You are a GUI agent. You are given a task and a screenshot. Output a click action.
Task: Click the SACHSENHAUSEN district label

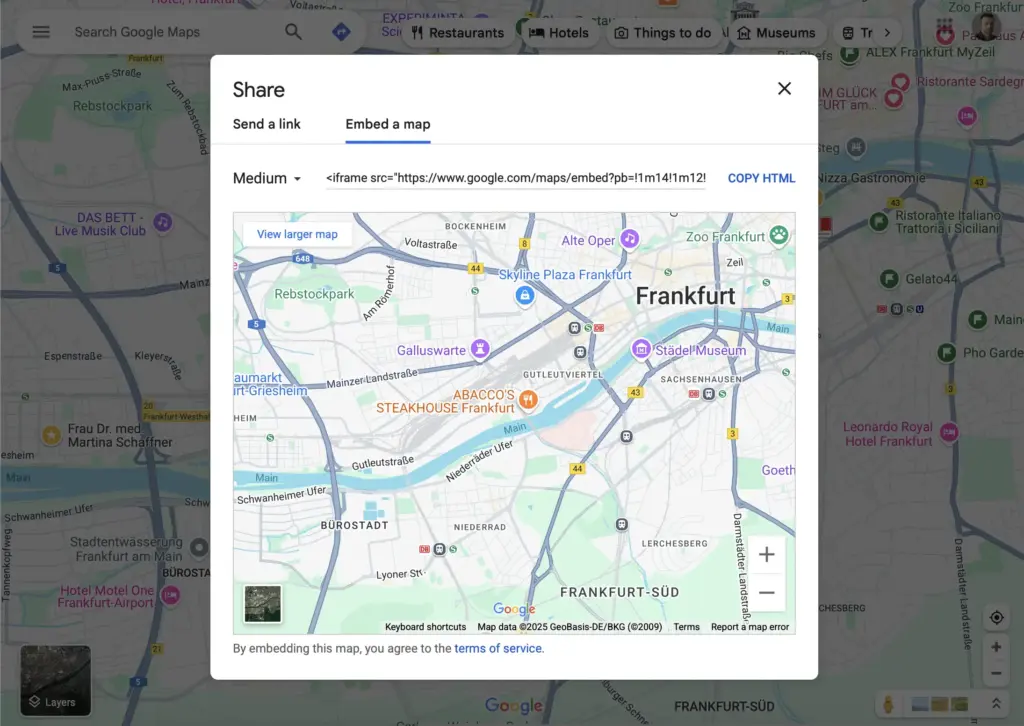[701, 379]
